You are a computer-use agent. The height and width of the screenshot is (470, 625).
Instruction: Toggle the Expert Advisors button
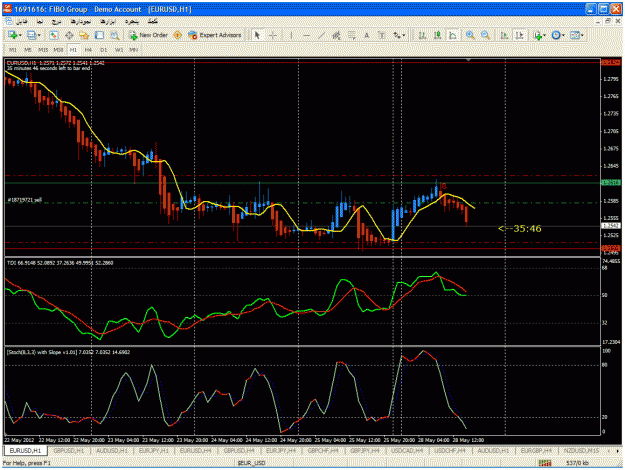coord(215,35)
